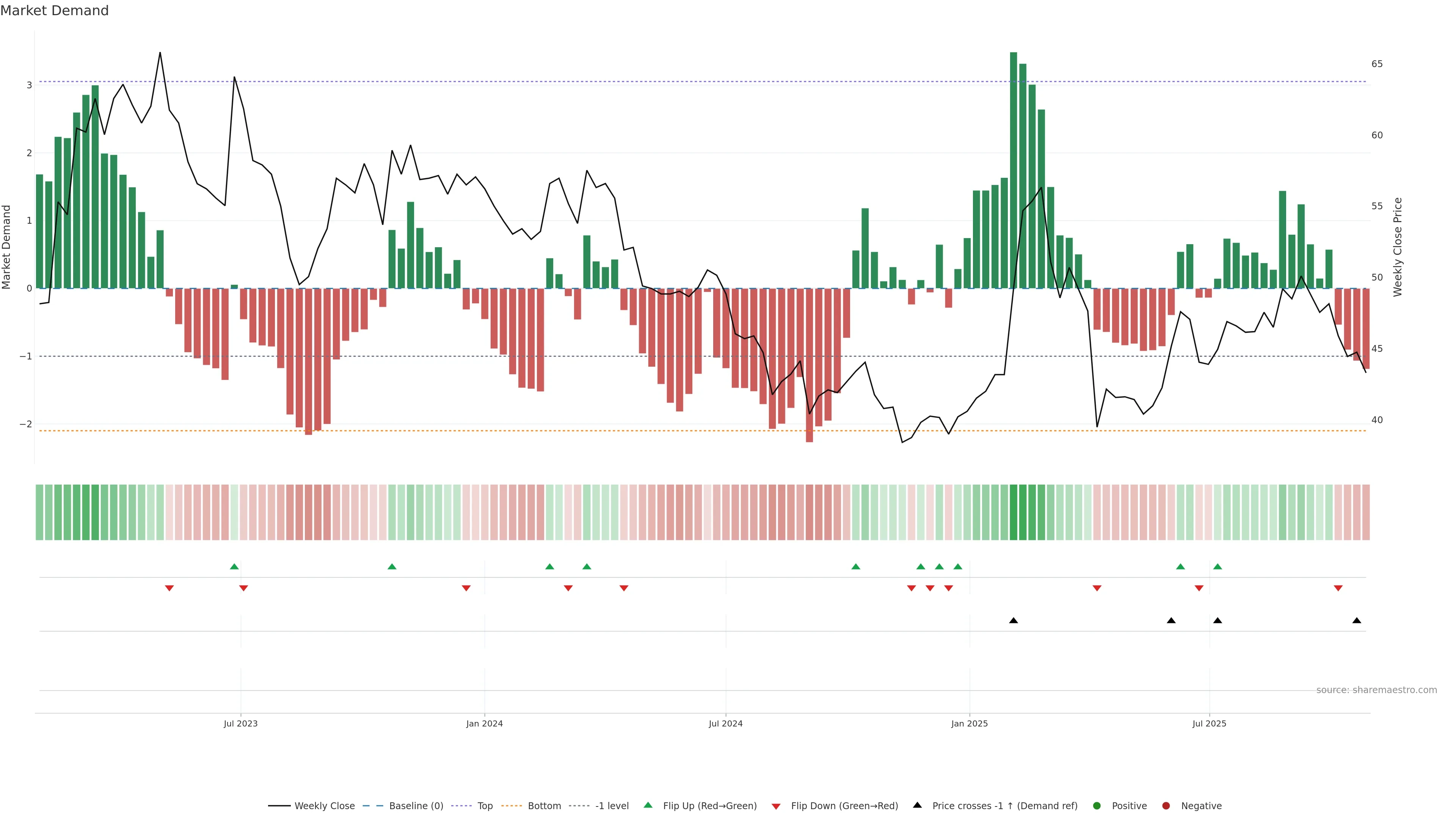This screenshot has height=819, width=1456.
Task: Click the green Flip Up triangle legend icon
Action: point(648,805)
